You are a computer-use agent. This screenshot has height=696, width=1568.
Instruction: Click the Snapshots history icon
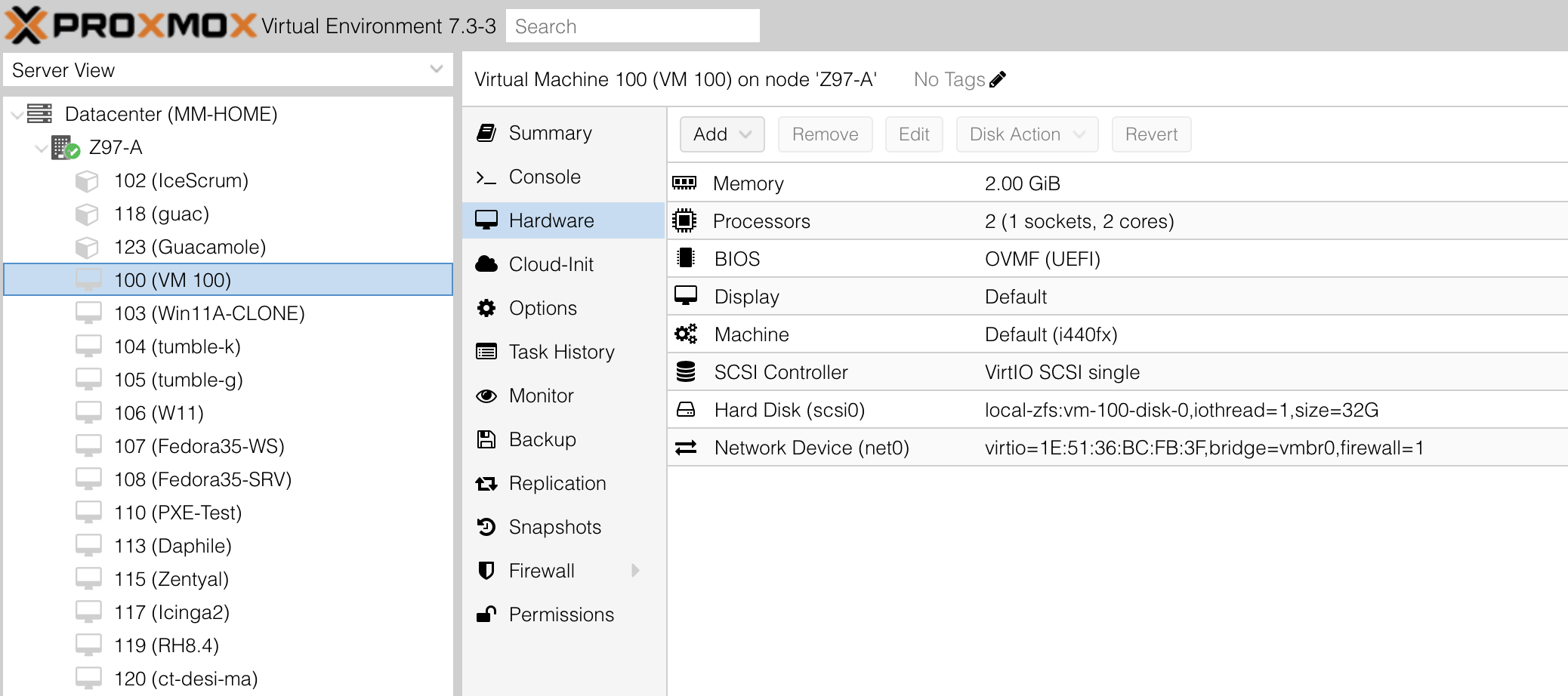pos(486,527)
